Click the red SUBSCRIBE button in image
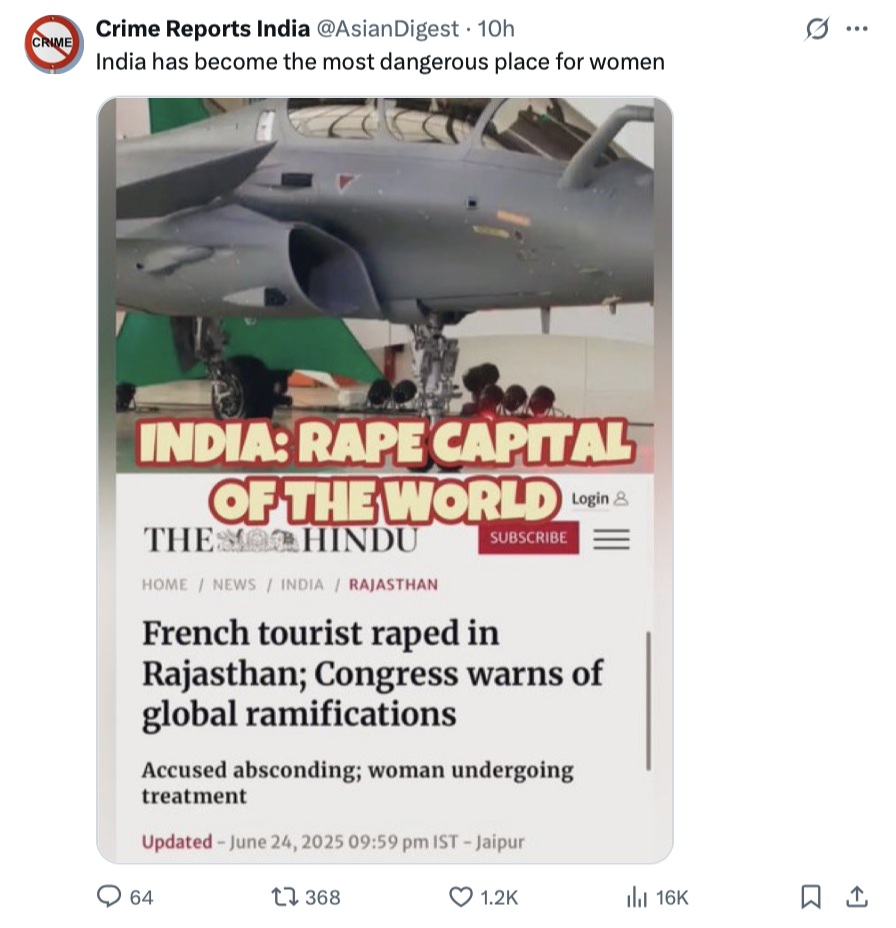Screen dimensions: 896x928 click(x=528, y=537)
